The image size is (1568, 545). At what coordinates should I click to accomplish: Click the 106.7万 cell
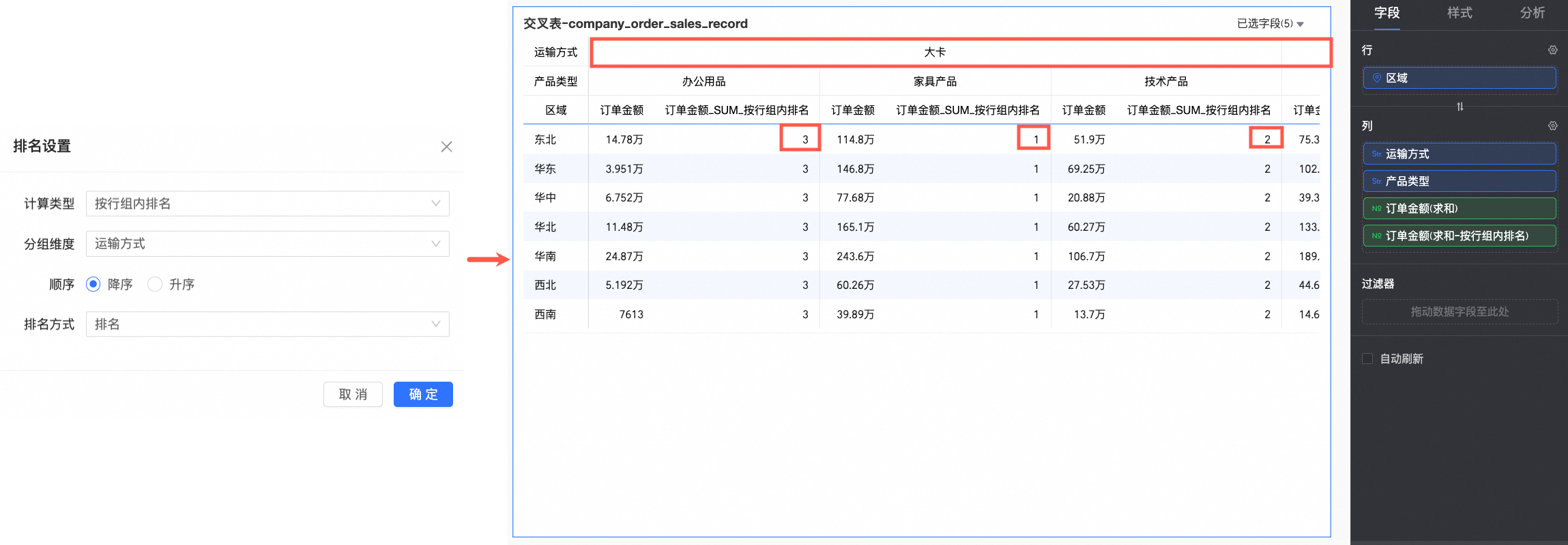tap(1086, 256)
